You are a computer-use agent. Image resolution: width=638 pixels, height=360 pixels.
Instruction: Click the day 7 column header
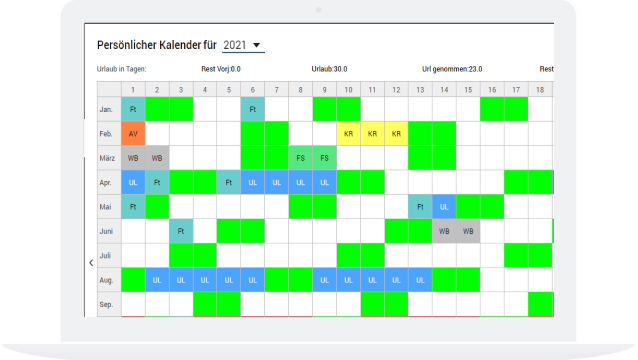pyautogui.click(x=277, y=89)
